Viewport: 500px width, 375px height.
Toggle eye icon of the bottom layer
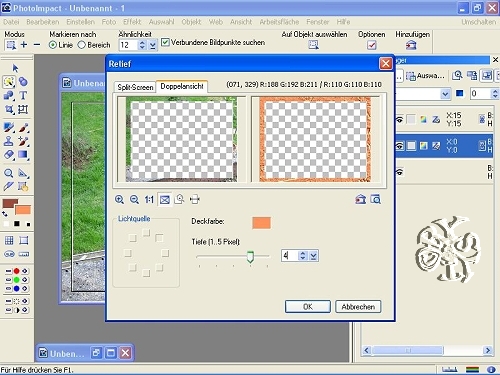click(399, 172)
